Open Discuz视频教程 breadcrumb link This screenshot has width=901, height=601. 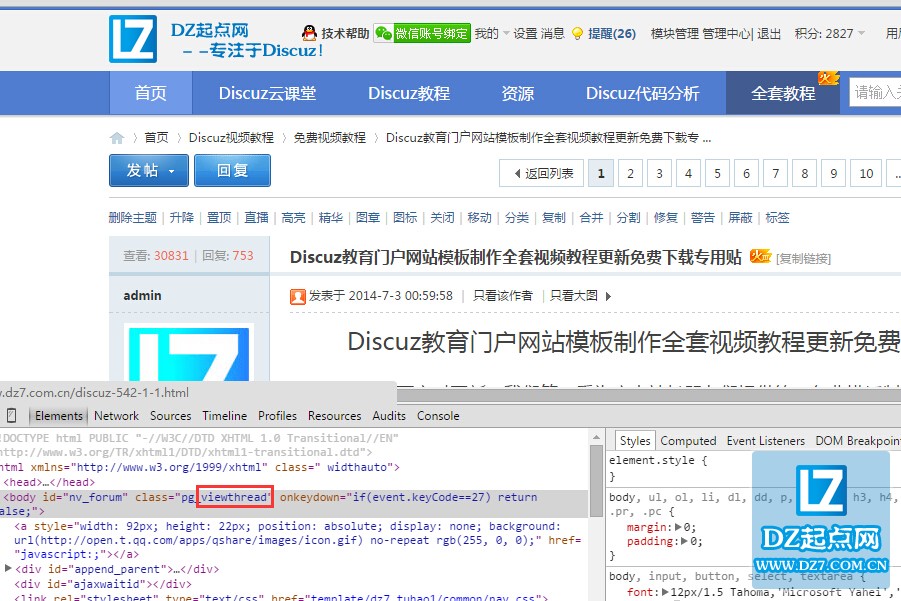(x=231, y=138)
